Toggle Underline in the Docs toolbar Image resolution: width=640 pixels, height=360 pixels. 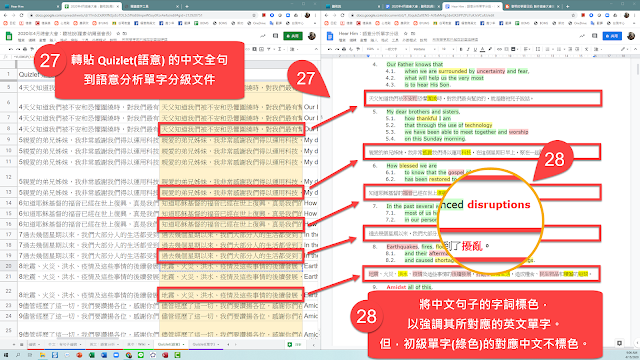click(475, 49)
